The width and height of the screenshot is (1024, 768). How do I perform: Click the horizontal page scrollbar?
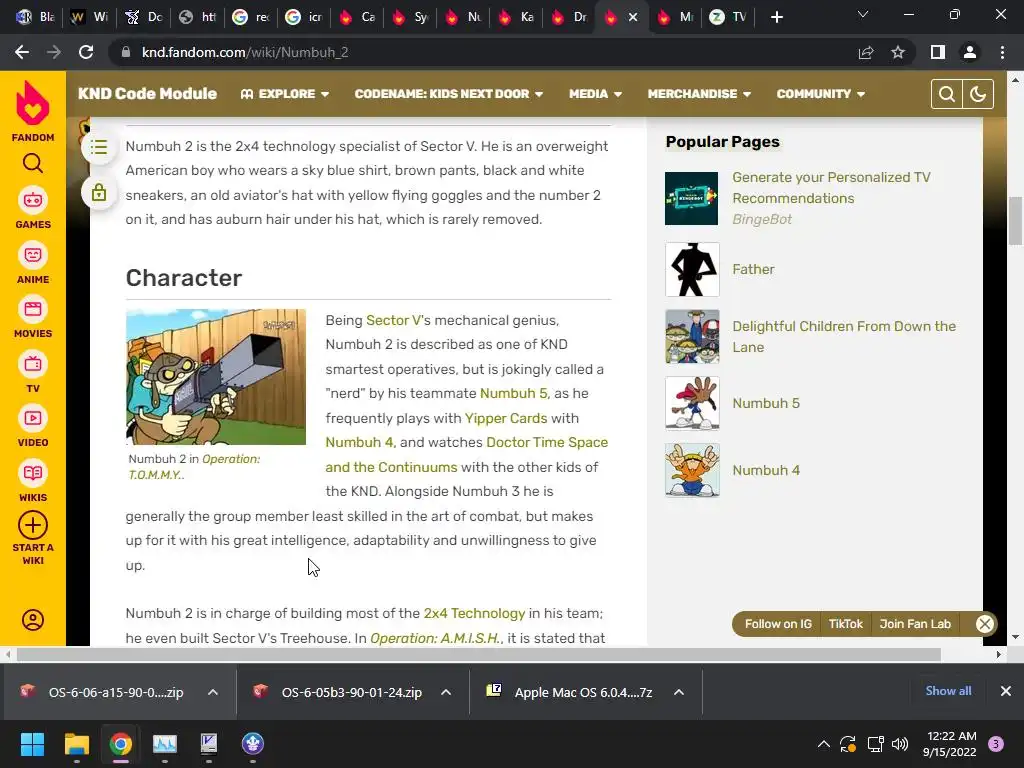coord(479,654)
